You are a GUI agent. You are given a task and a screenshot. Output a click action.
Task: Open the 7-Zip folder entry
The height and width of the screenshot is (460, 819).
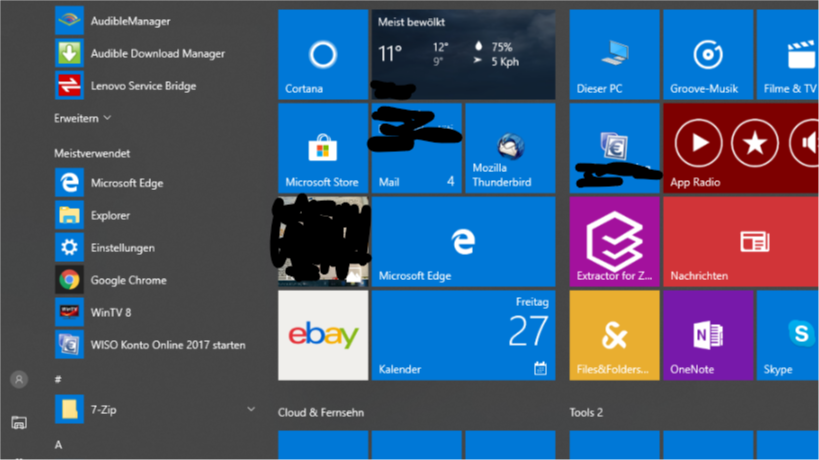pyautogui.click(x=157, y=409)
